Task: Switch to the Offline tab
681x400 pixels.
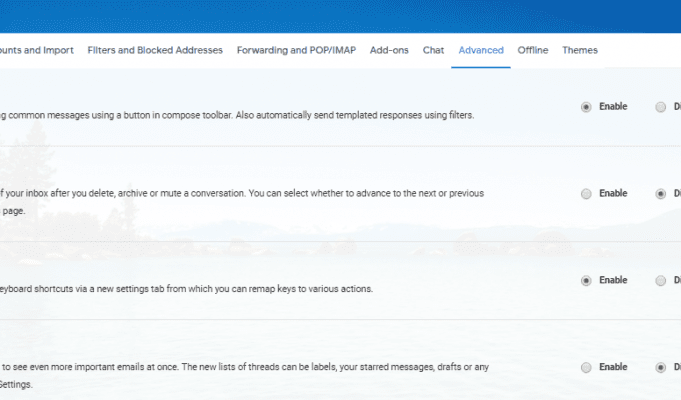Action: click(x=533, y=50)
